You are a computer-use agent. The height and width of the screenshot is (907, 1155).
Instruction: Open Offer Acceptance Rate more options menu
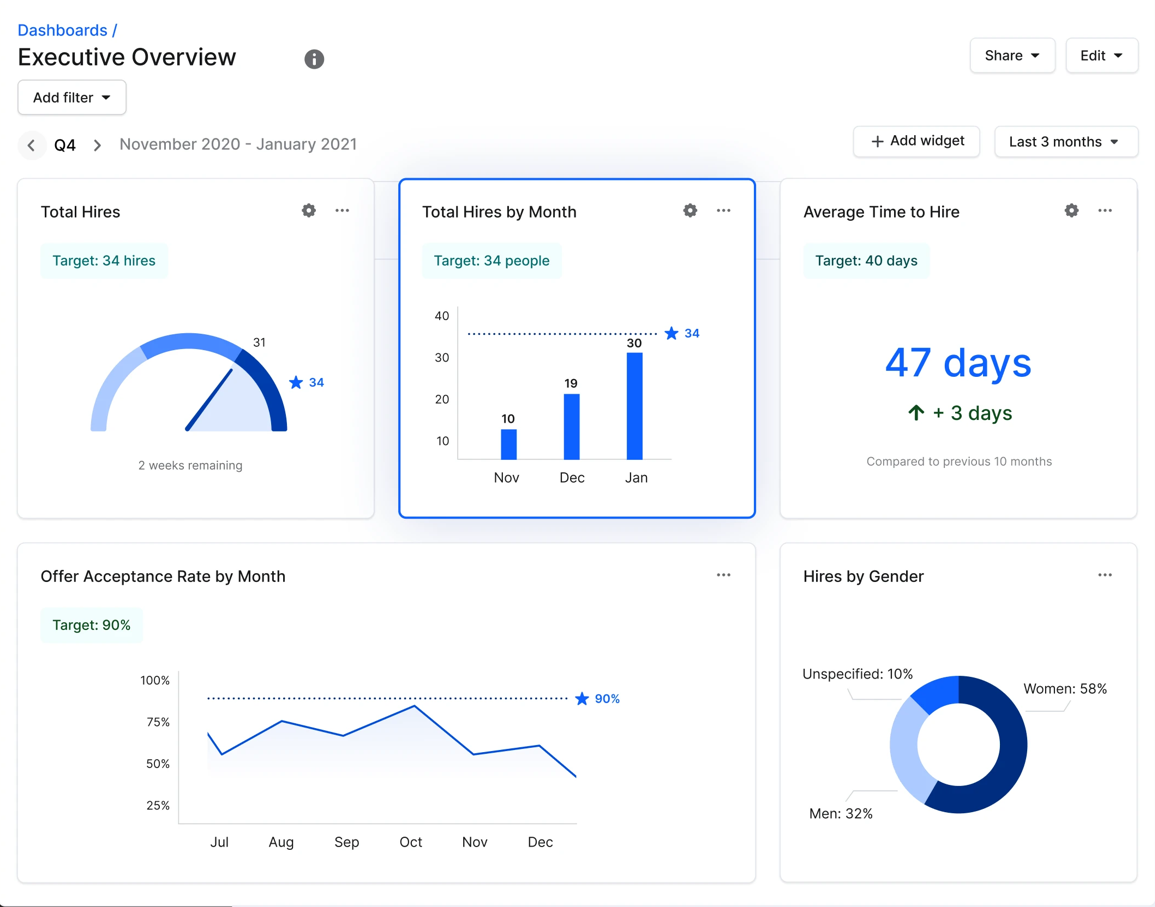point(724,575)
